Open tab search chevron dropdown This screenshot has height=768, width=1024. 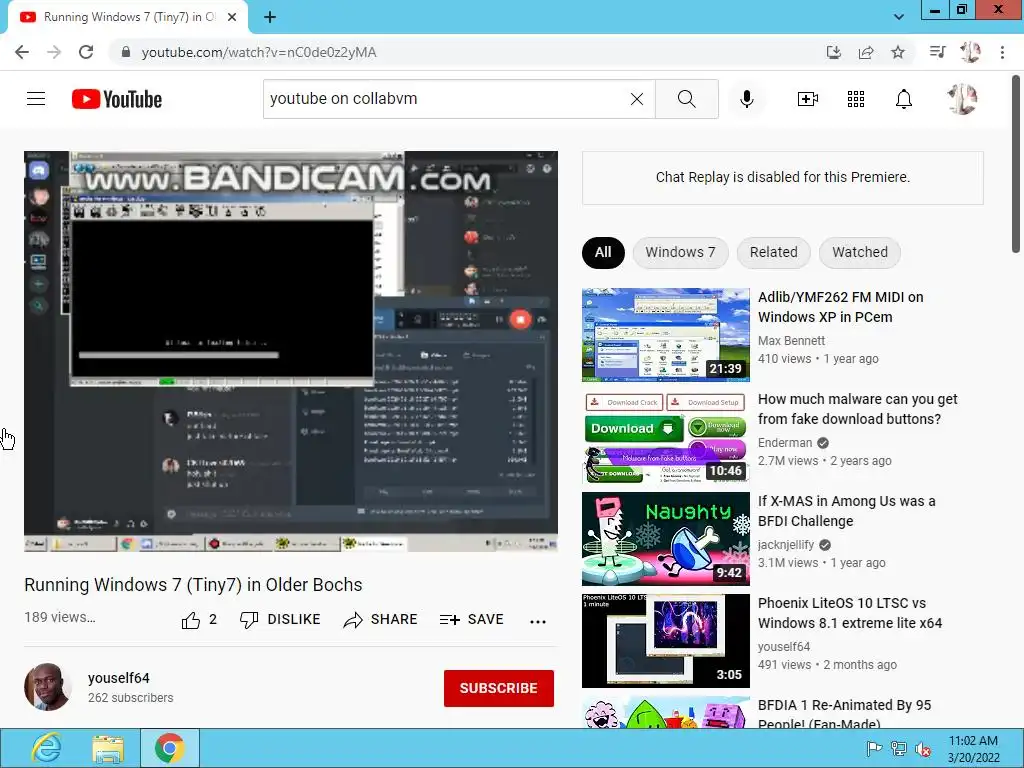899,17
